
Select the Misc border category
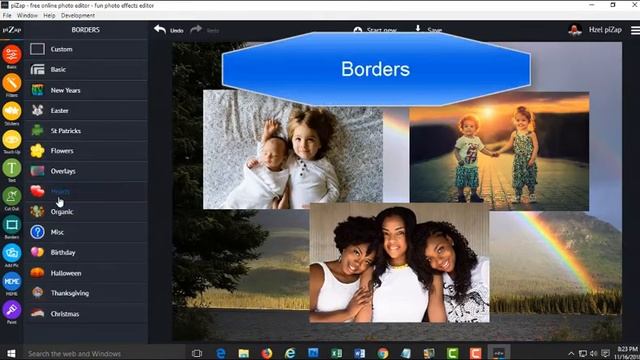tap(86, 232)
